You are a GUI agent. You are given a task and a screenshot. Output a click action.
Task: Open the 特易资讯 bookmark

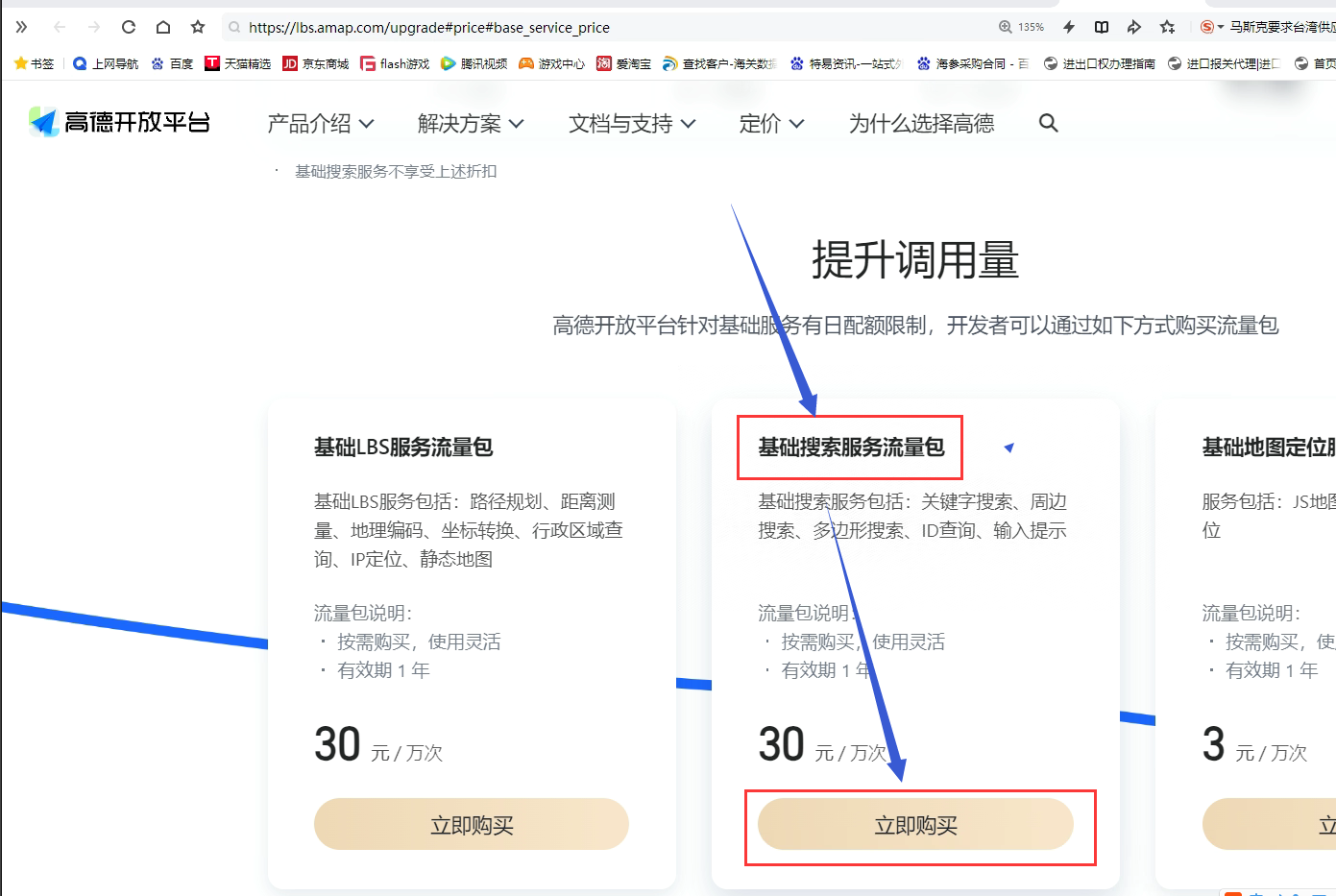pos(846,63)
